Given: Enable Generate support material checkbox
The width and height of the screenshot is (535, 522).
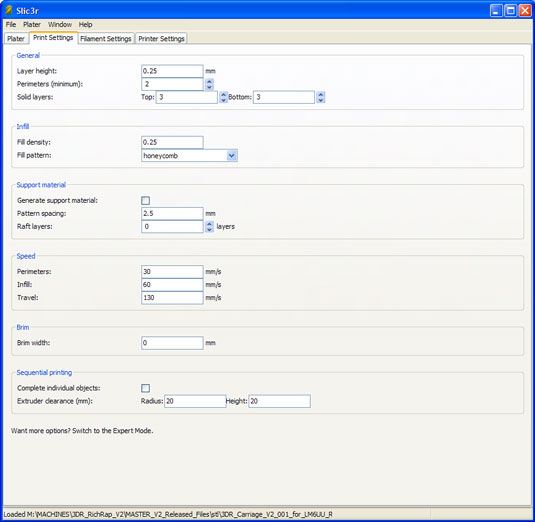Looking at the screenshot, I should pyautogui.click(x=145, y=201).
